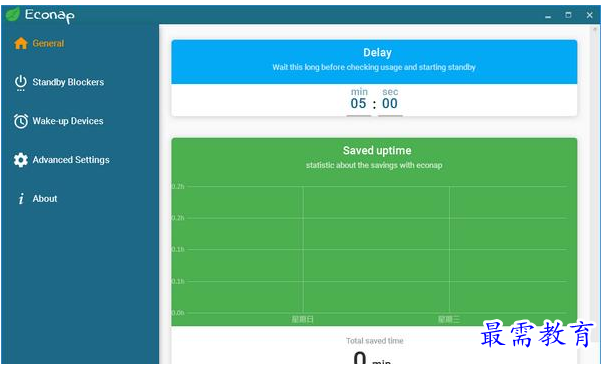Click the gear icon for Advanced Settings

pos(21,160)
